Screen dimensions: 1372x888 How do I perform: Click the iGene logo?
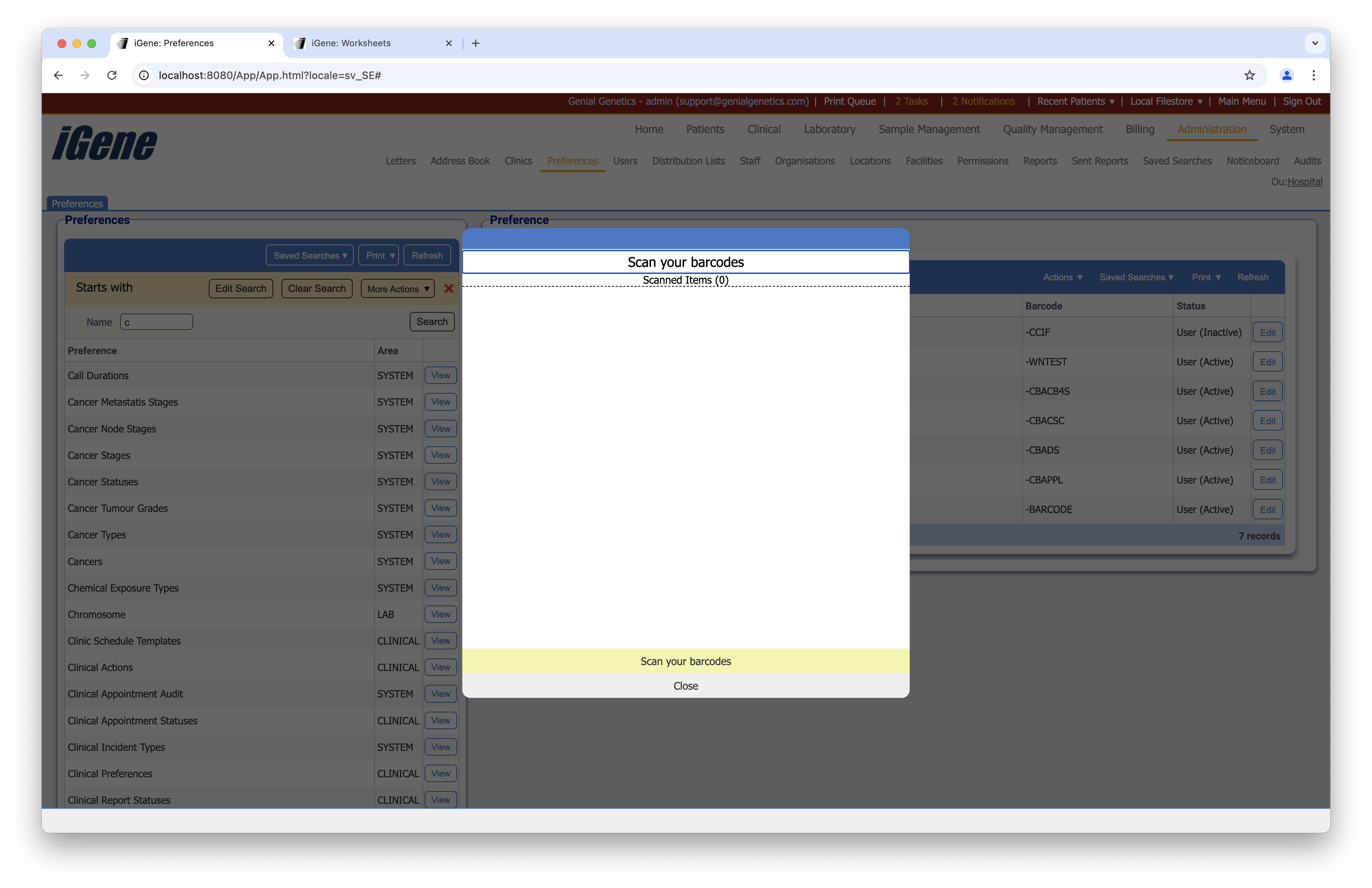(x=104, y=144)
